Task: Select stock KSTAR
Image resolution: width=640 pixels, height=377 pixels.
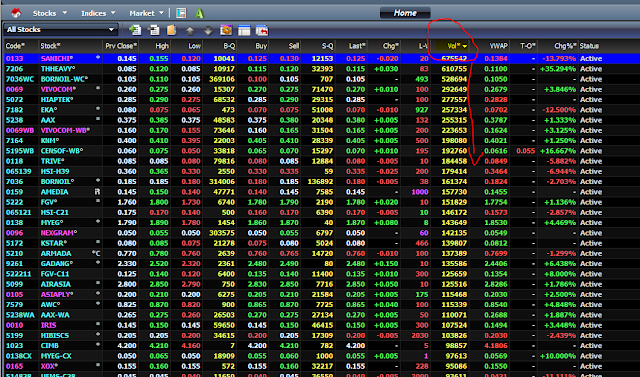Action: point(53,243)
